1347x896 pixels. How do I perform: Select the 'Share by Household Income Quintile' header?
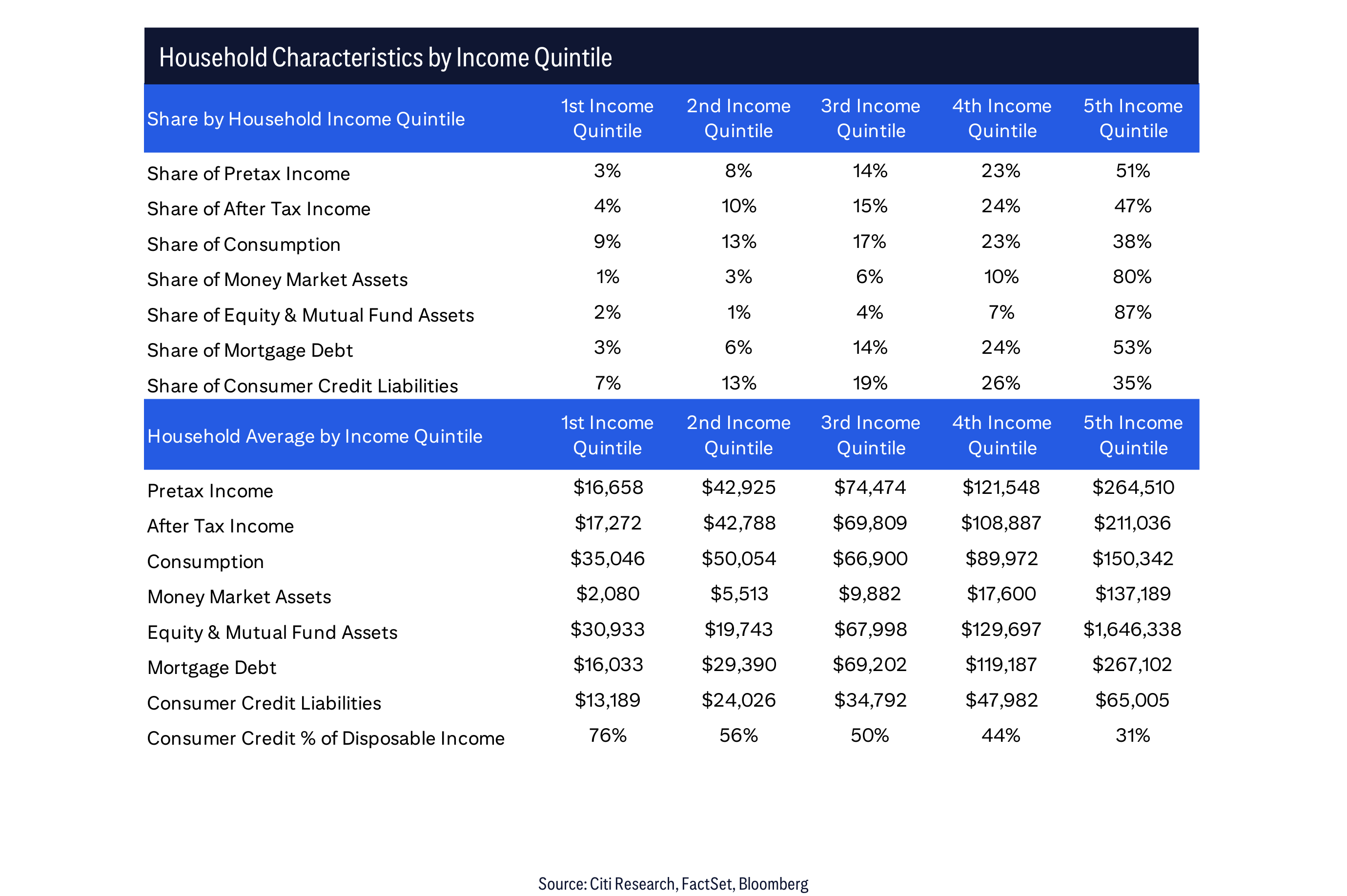click(x=306, y=119)
